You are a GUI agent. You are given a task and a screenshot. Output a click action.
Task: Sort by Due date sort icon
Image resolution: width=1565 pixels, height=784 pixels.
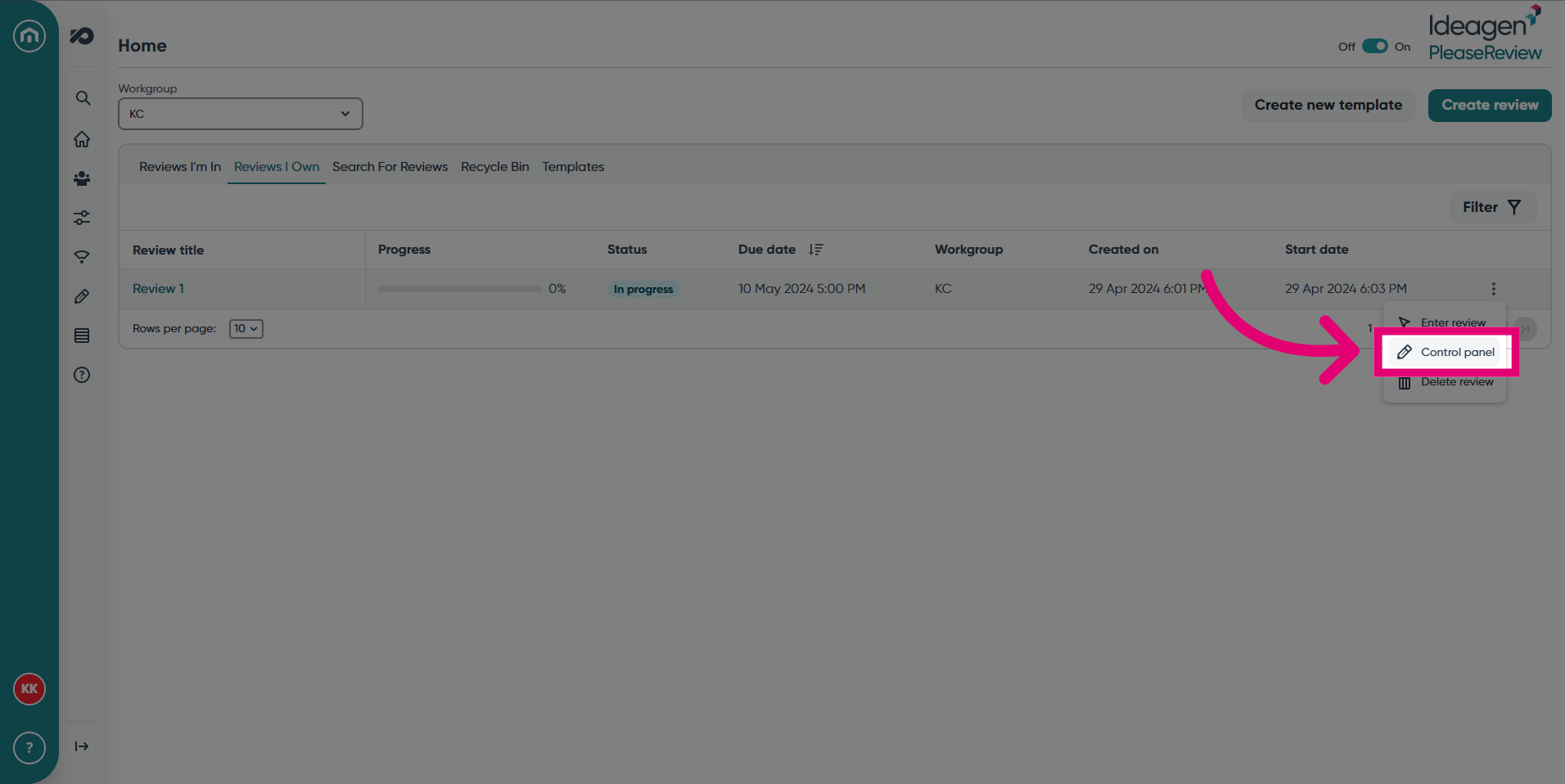point(816,250)
